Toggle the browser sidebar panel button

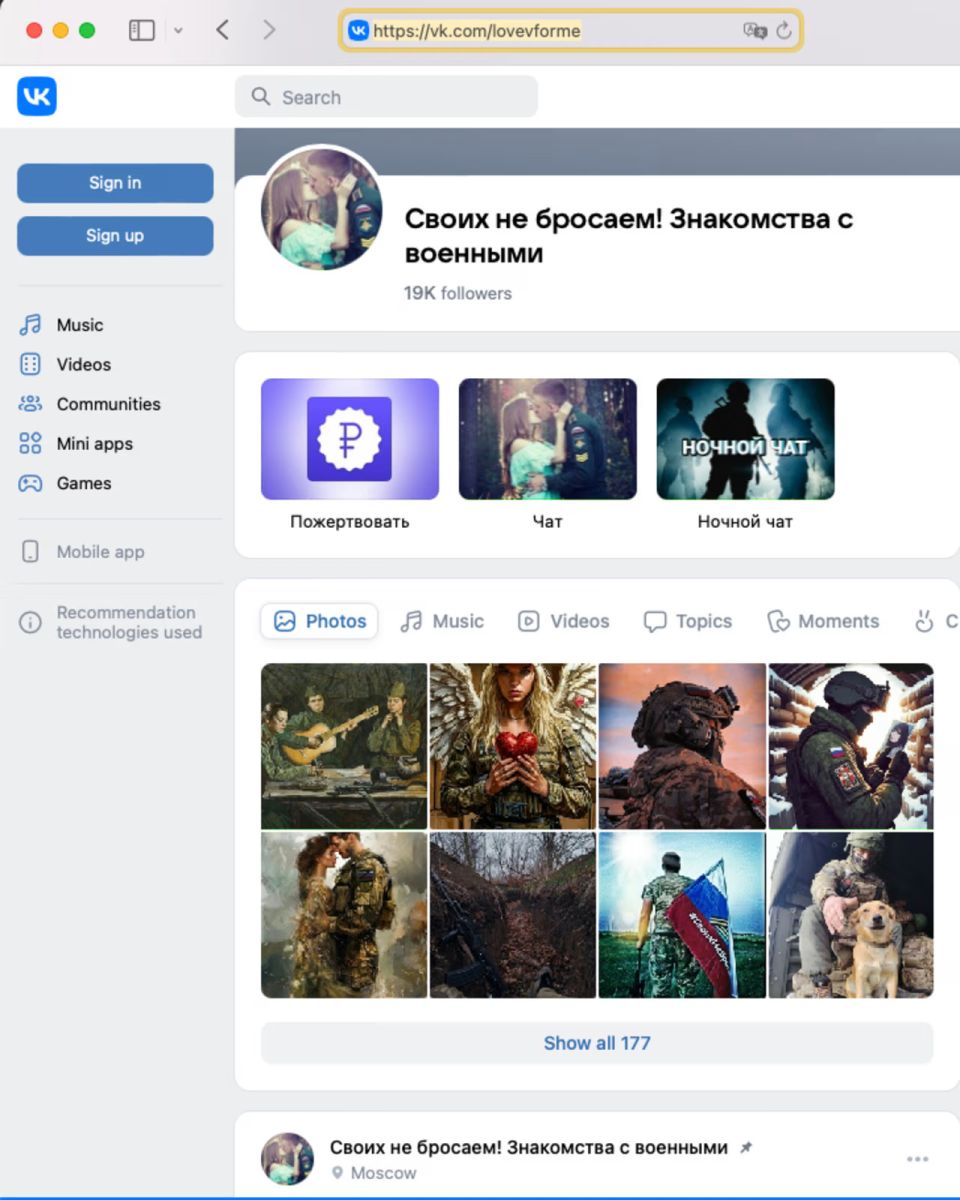(142, 30)
